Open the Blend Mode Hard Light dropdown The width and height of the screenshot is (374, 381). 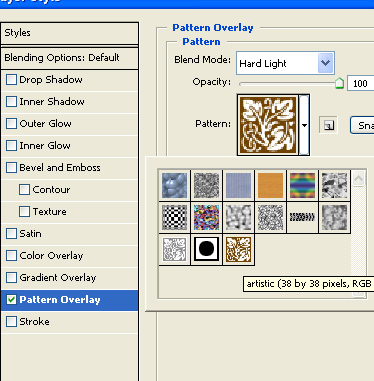(x=285, y=63)
